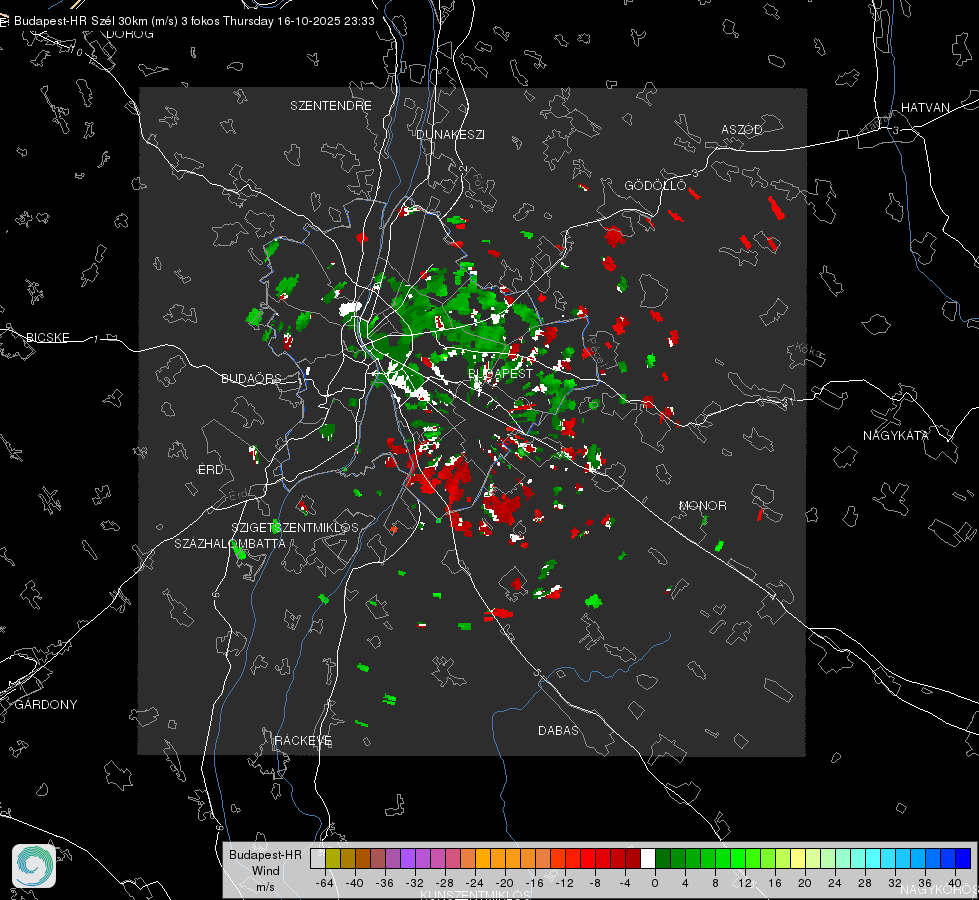Click the ÉRD map label
This screenshot has height=900, width=979.
click(x=210, y=470)
